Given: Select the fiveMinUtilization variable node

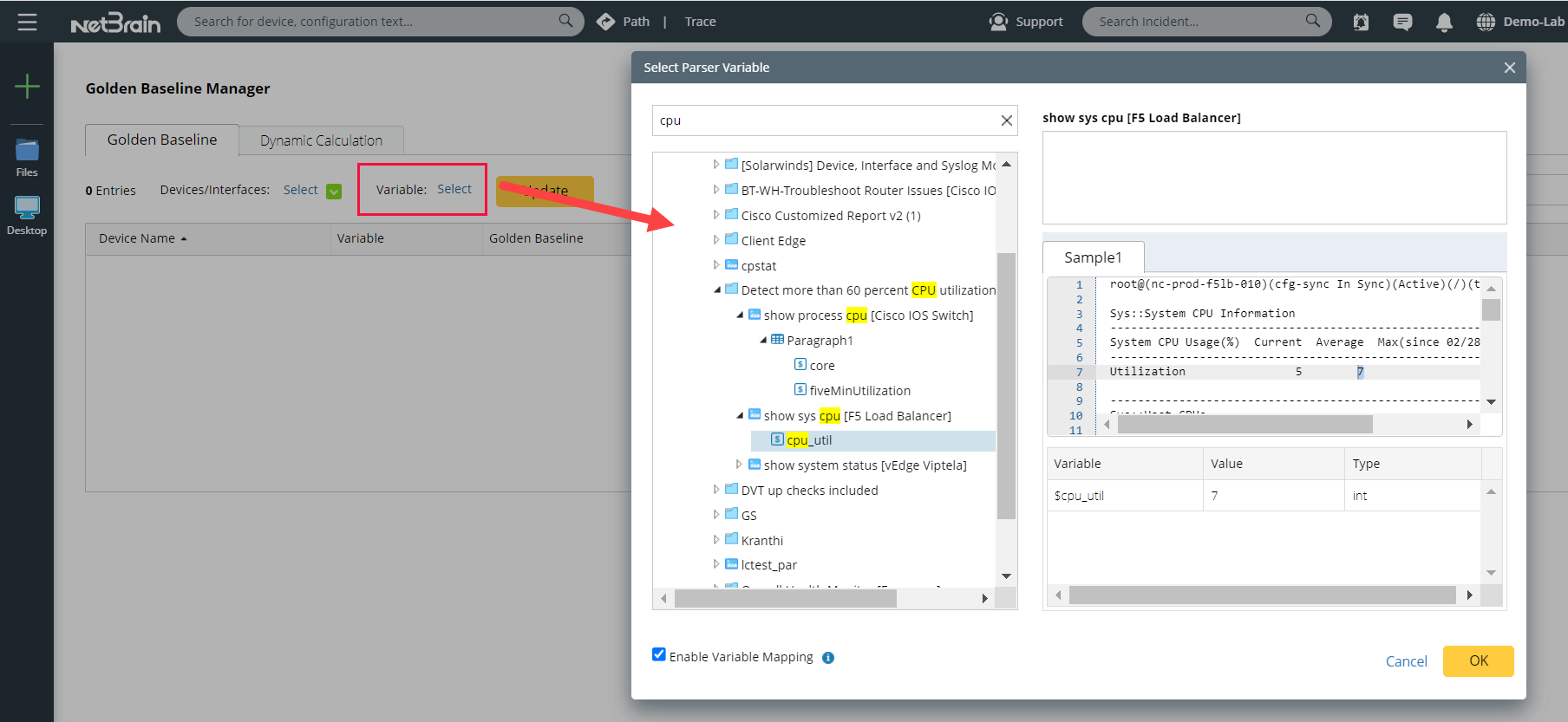Looking at the screenshot, I should pyautogui.click(x=853, y=391).
